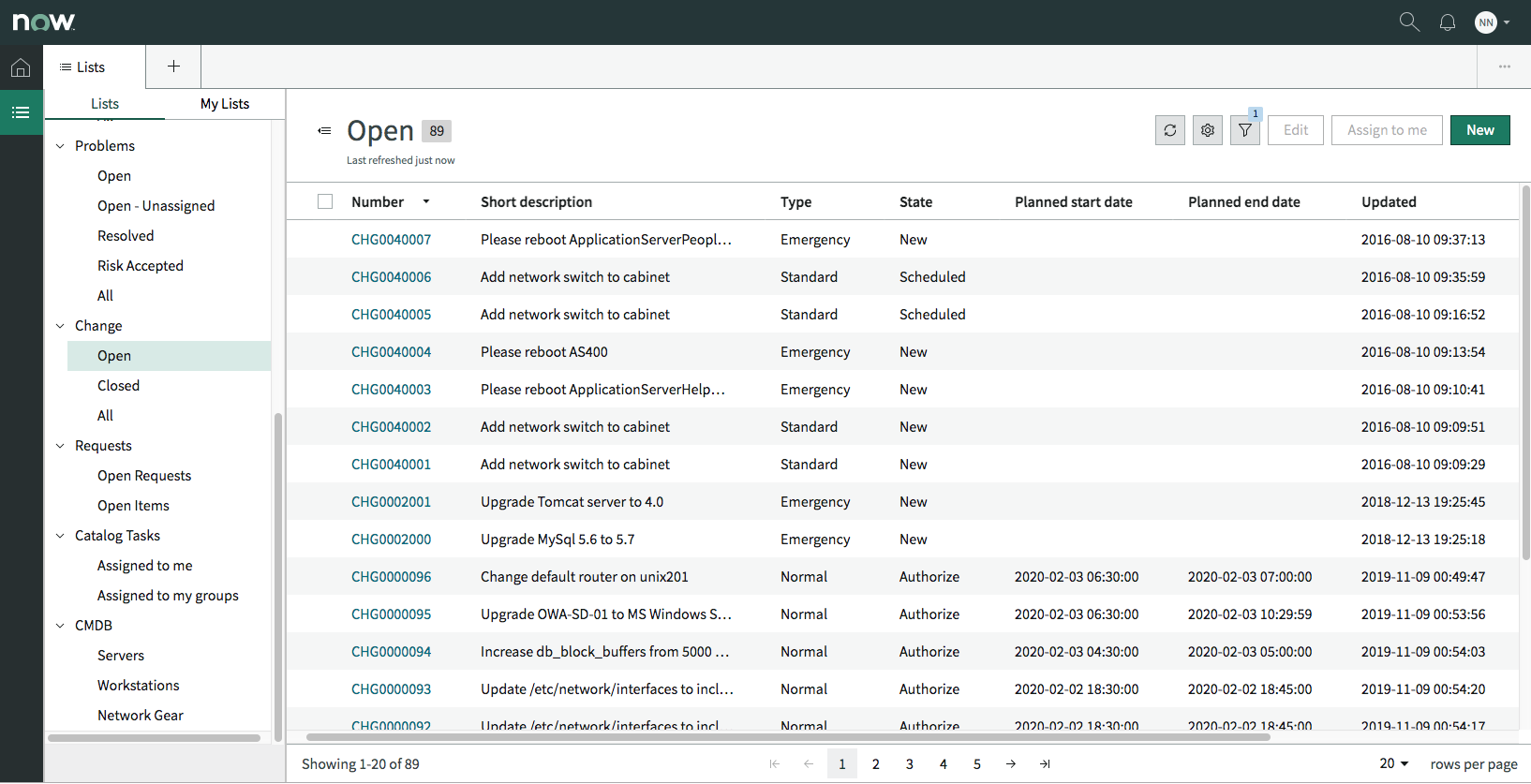Add a new tab with plus icon
Image resolution: width=1531 pixels, height=784 pixels.
[173, 67]
